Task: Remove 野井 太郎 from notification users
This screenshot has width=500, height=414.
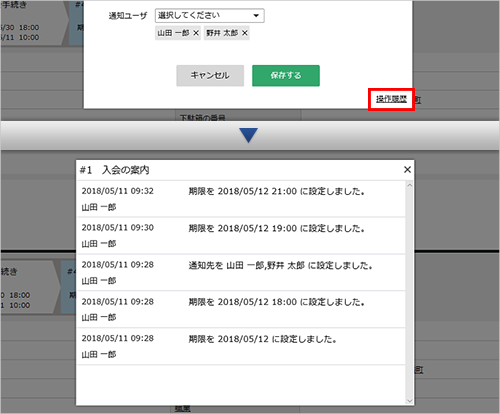Action: pyautogui.click(x=245, y=33)
